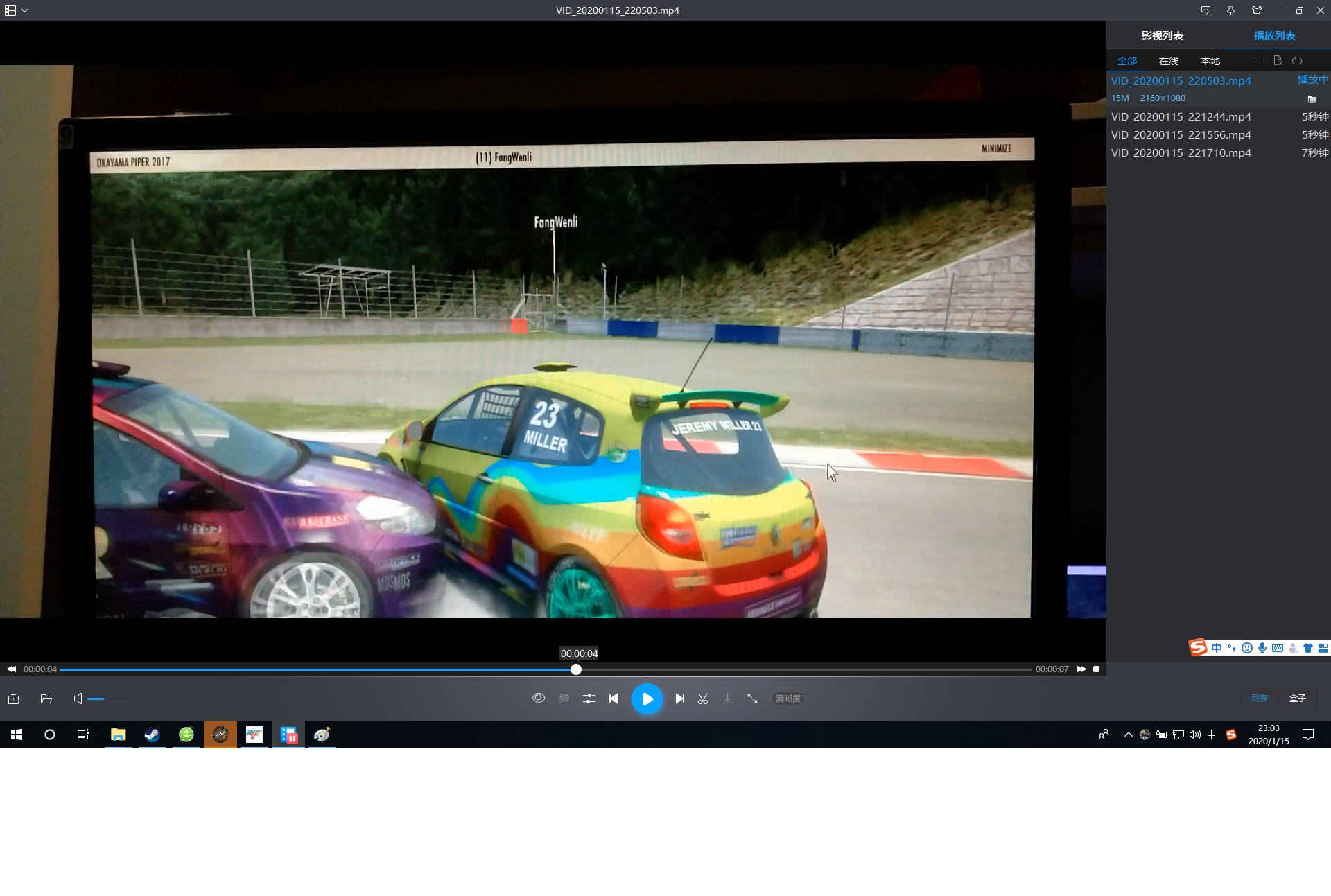
Task: Open Sogou toolbox grid icon
Action: 1323,648
